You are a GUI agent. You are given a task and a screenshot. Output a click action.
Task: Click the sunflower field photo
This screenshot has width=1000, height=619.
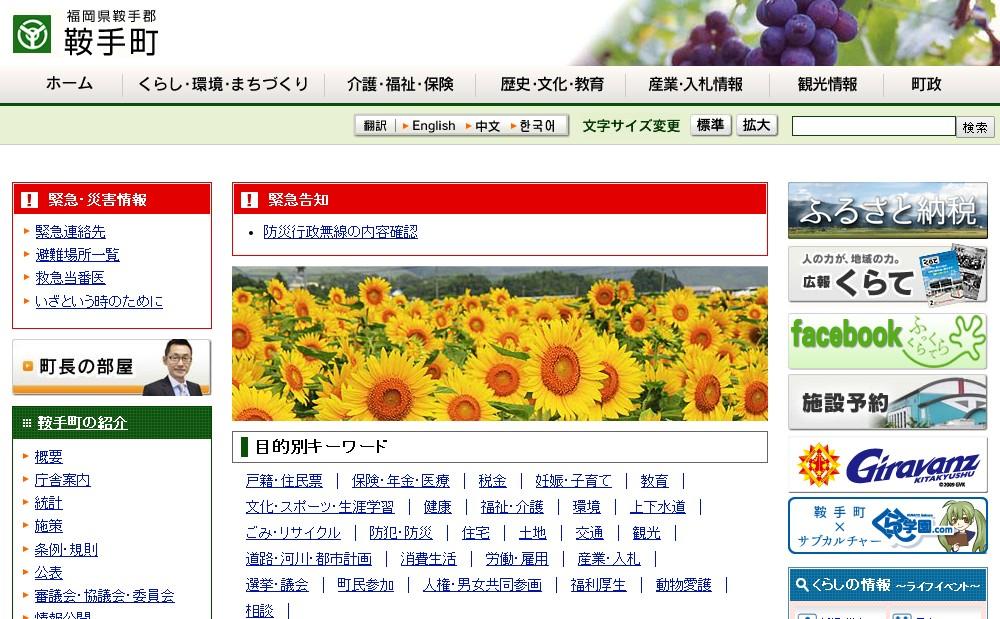point(499,343)
